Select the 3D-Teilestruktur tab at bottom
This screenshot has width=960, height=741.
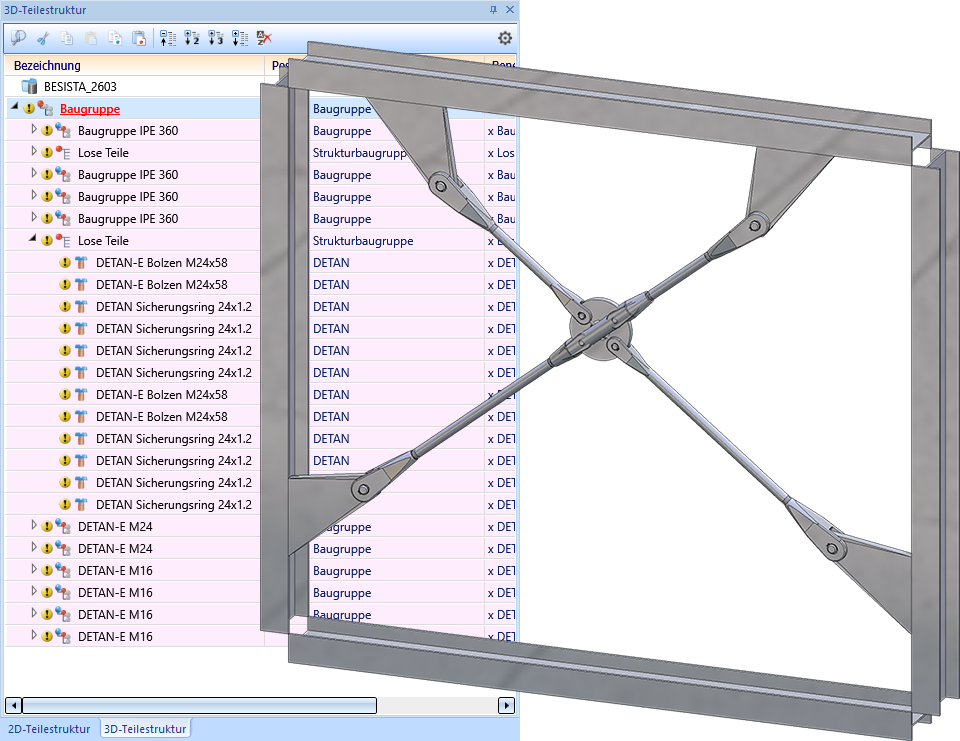pos(145,729)
